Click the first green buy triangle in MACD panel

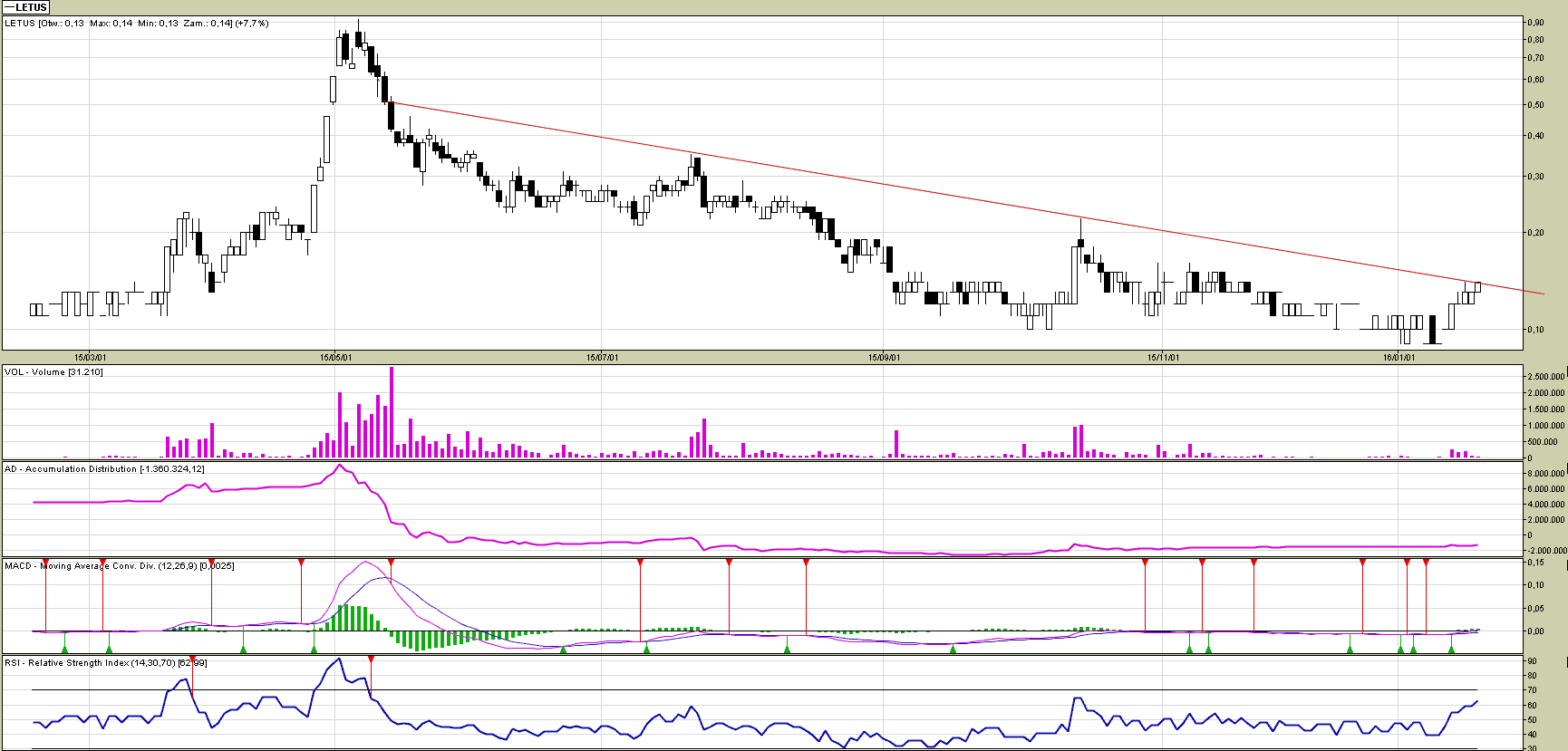click(x=64, y=649)
